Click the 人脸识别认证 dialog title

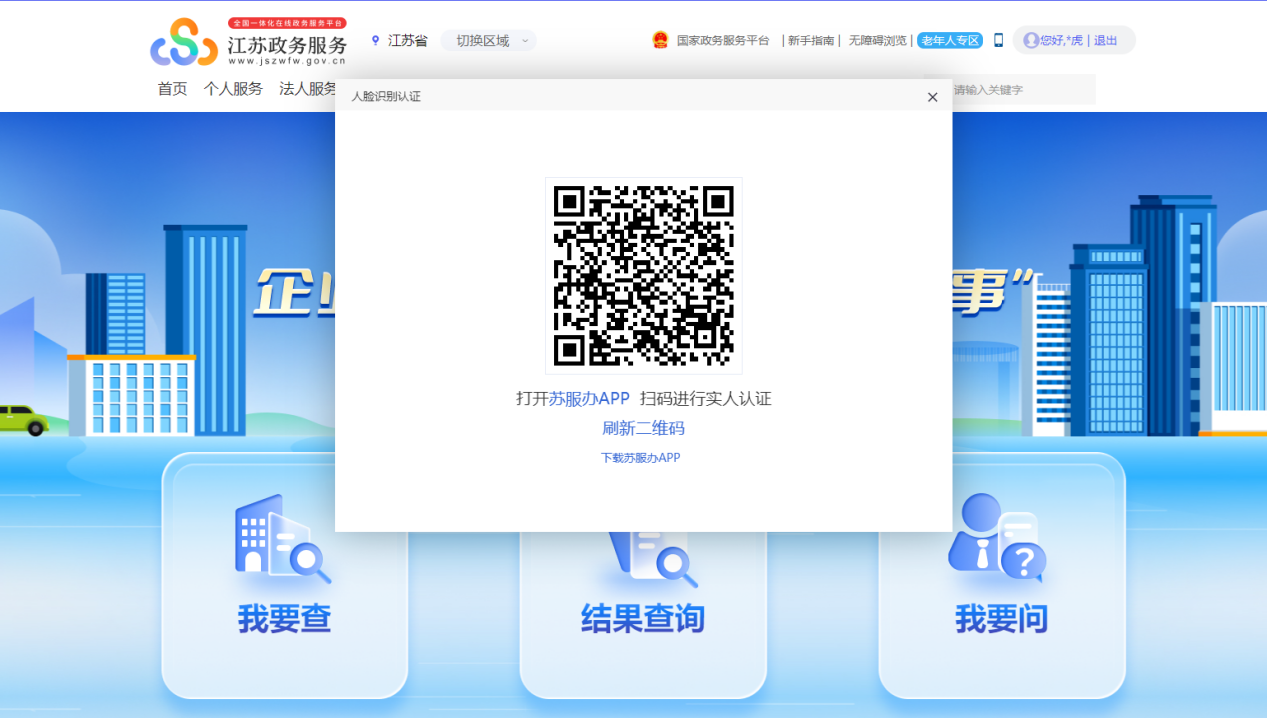point(386,97)
